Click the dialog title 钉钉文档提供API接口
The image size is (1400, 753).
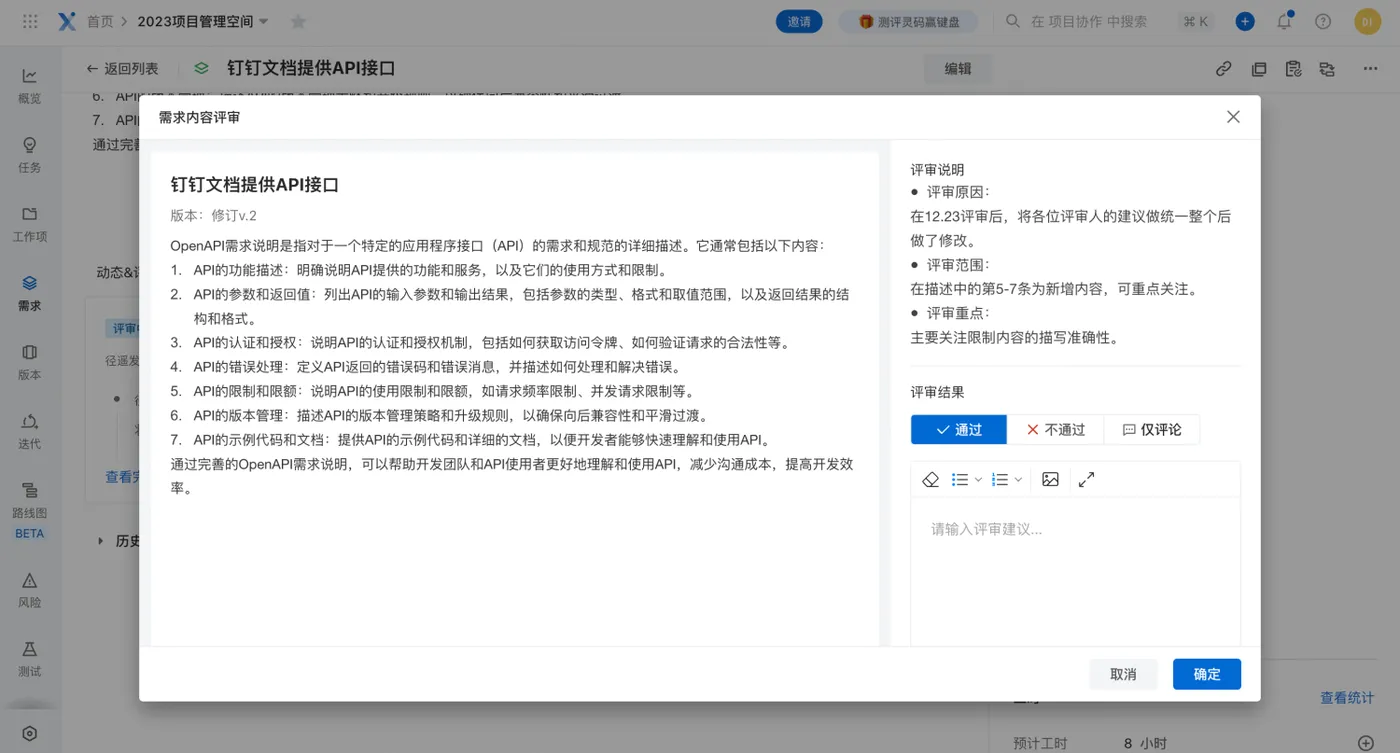coord(255,185)
